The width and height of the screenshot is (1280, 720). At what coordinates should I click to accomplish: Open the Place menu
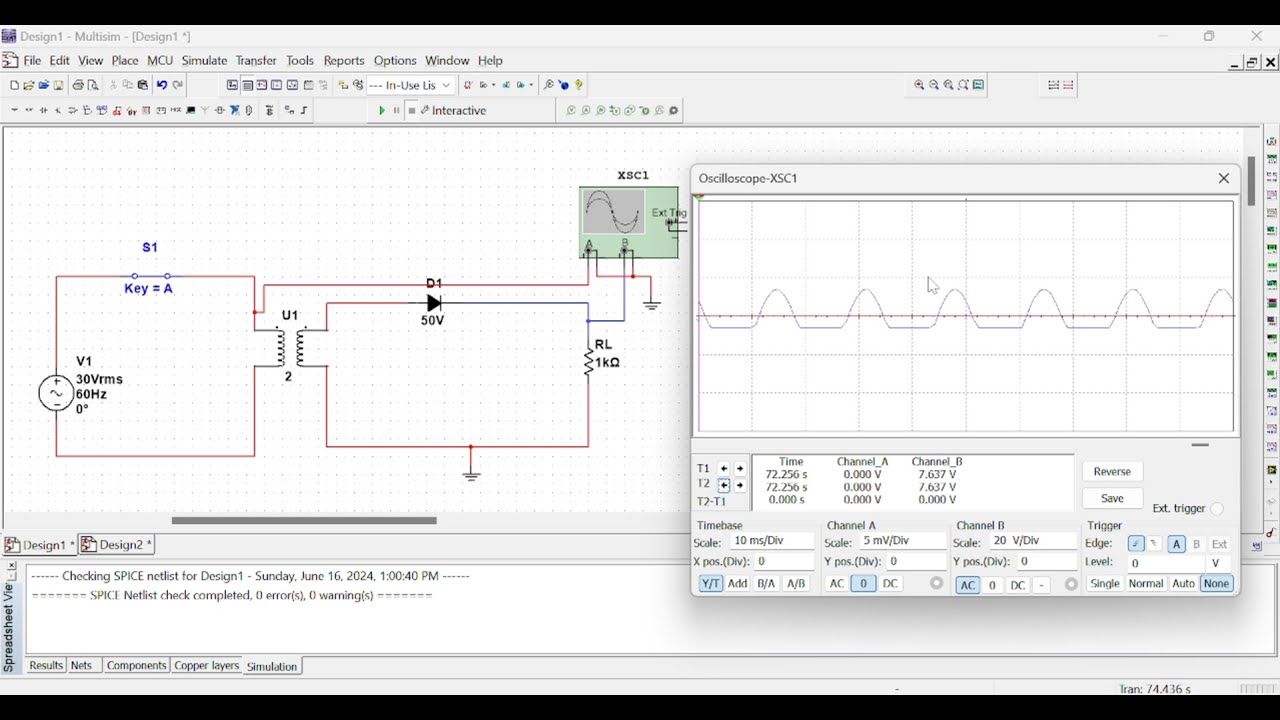[125, 61]
